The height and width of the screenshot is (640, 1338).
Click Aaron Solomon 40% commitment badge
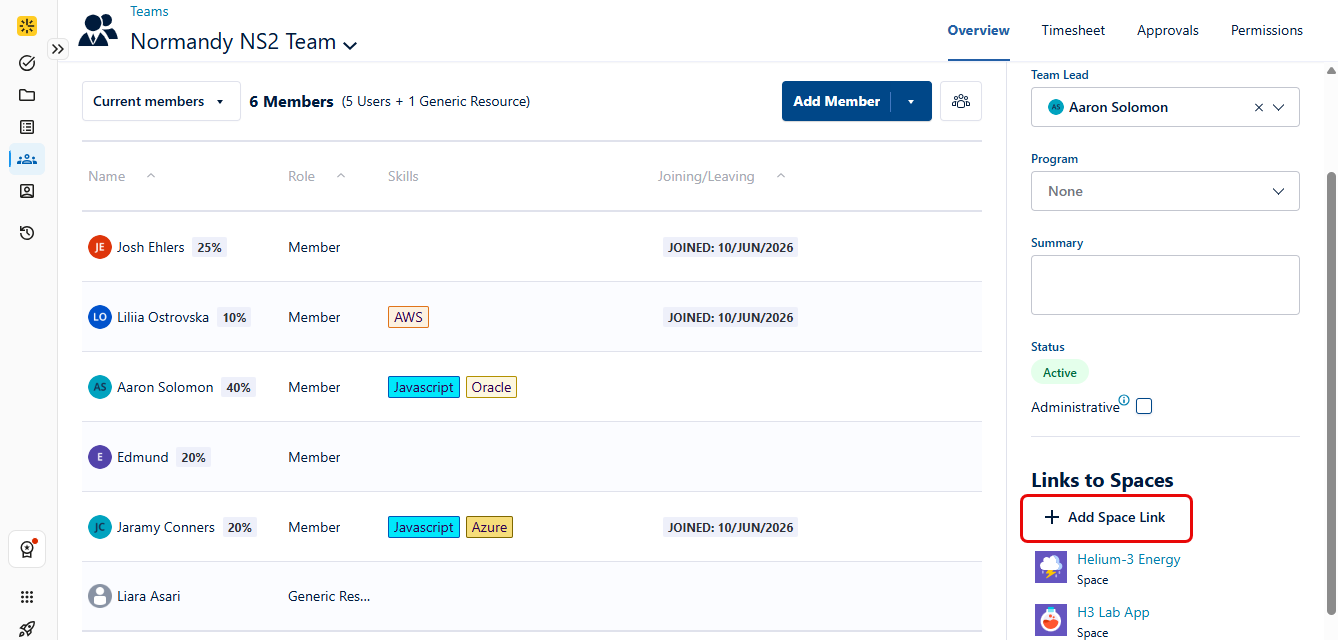[x=238, y=387]
